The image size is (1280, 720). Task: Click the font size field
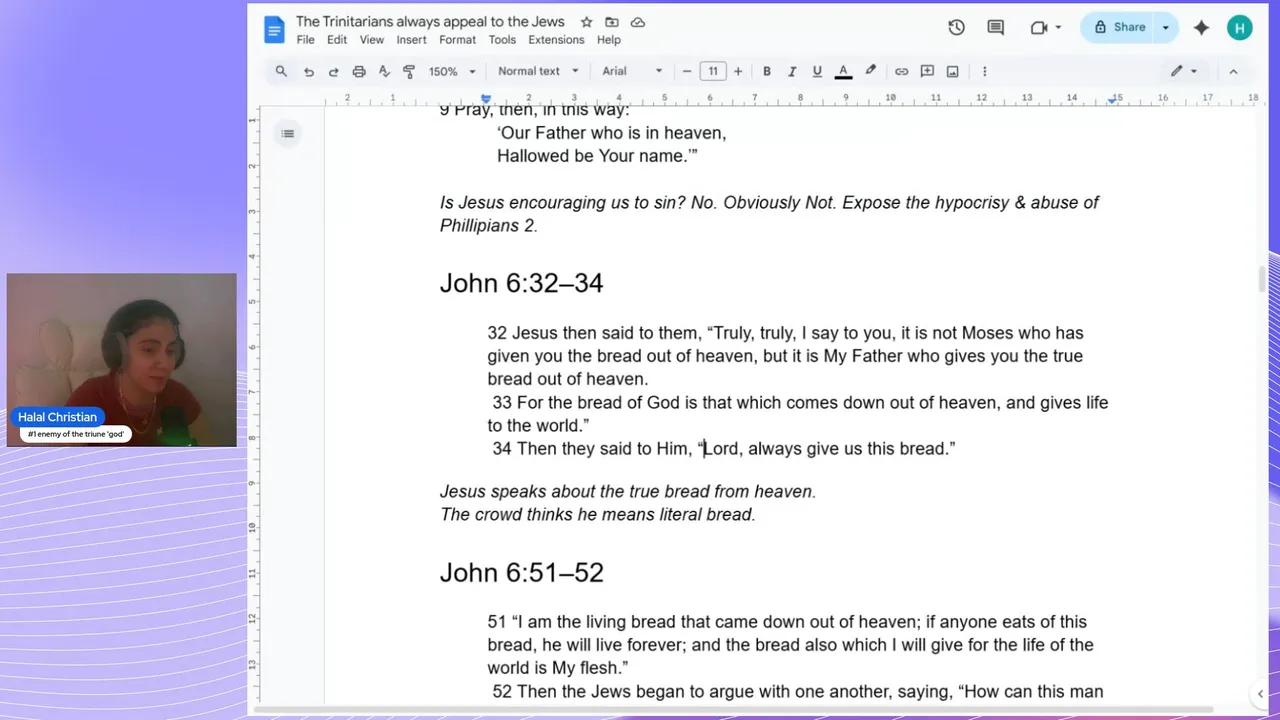click(712, 71)
